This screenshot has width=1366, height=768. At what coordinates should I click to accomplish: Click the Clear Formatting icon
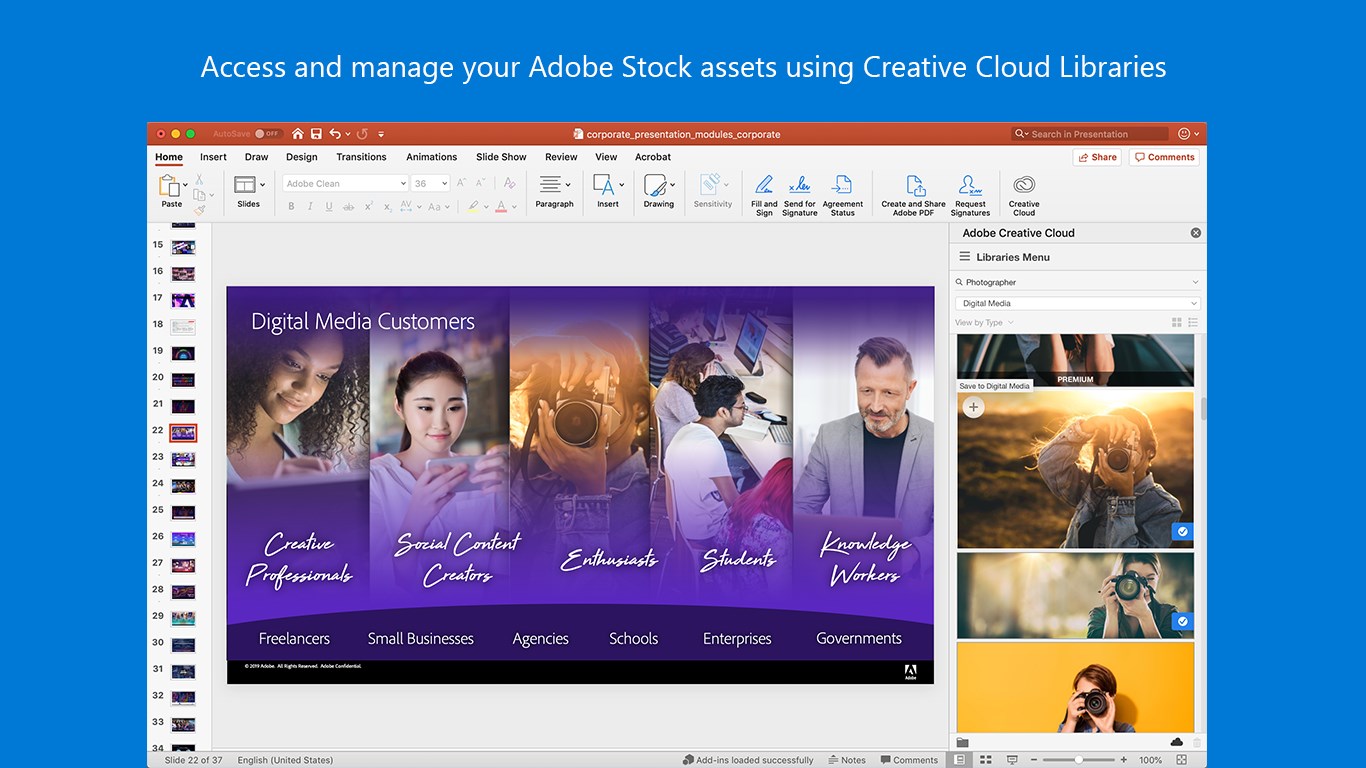pos(509,183)
